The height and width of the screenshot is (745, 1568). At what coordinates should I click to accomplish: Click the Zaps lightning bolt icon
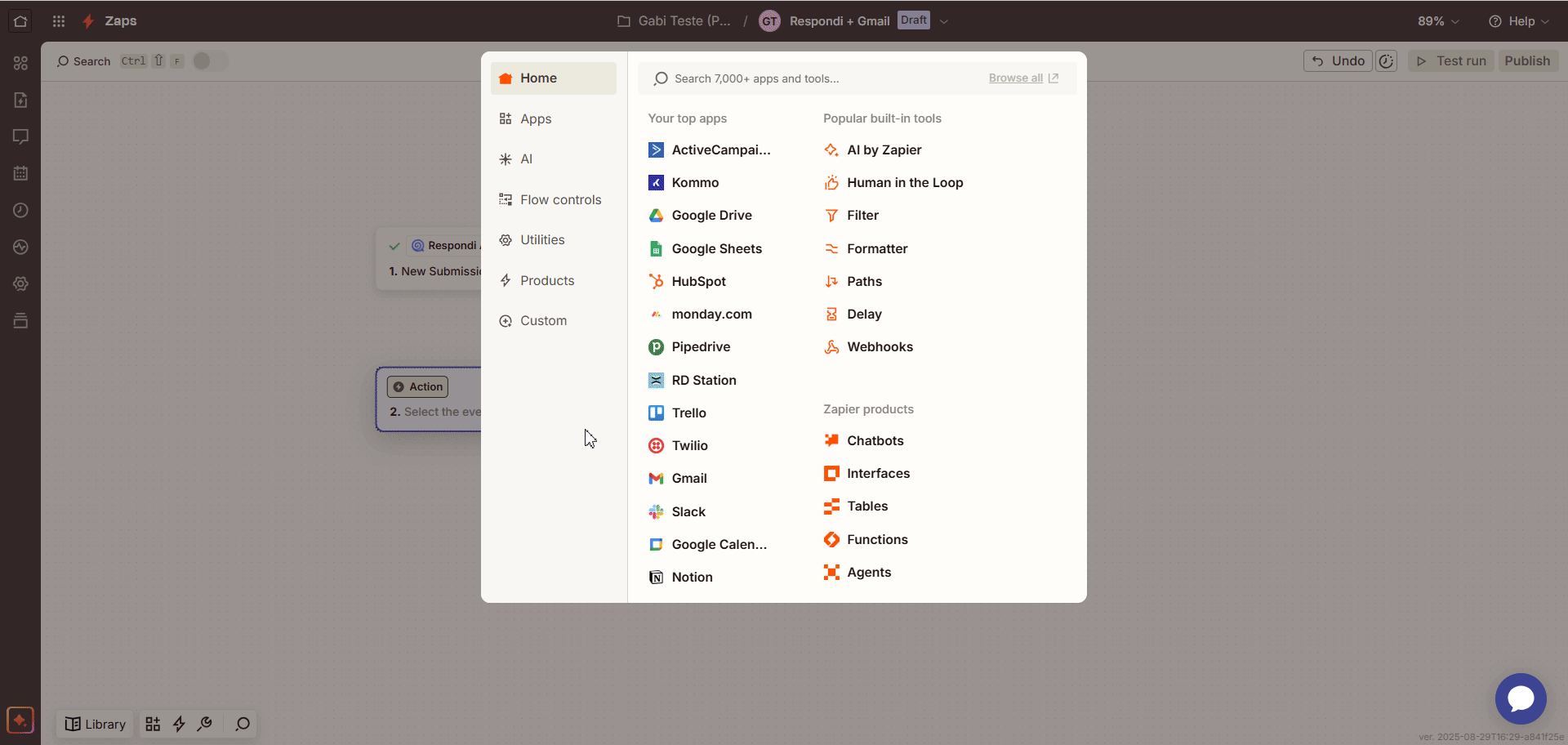coord(88,21)
